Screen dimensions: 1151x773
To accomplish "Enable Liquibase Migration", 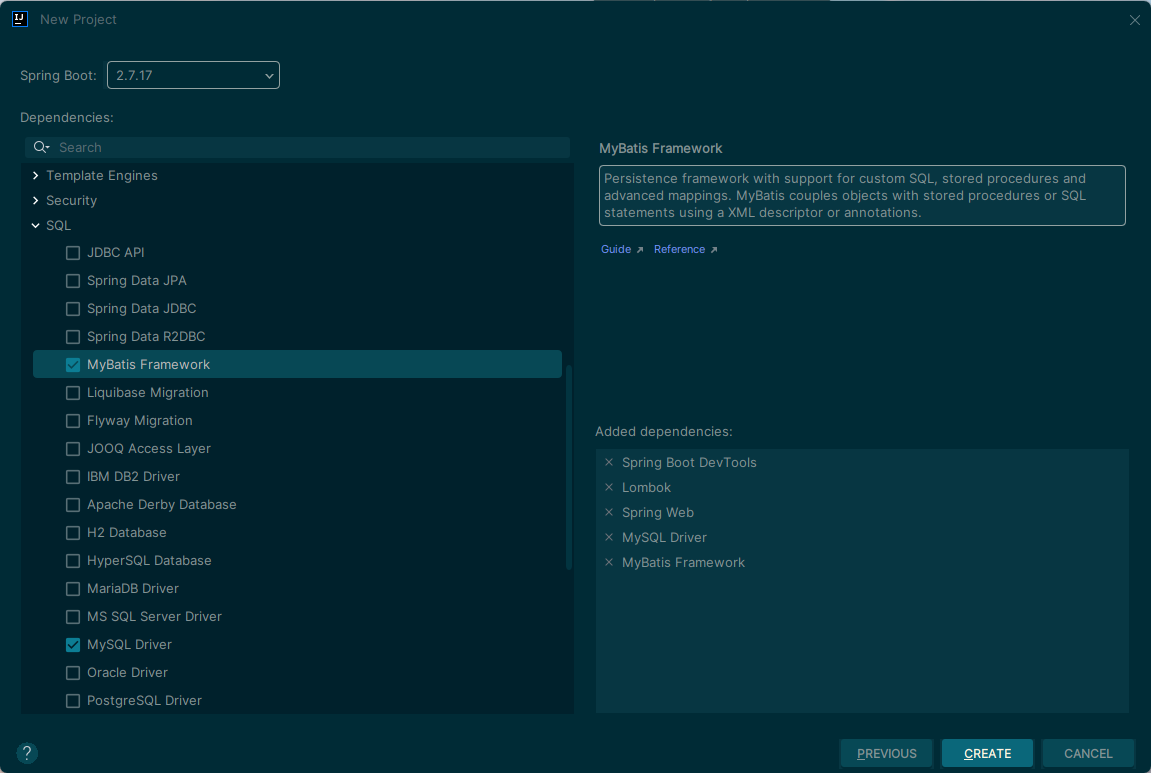I will (73, 393).
